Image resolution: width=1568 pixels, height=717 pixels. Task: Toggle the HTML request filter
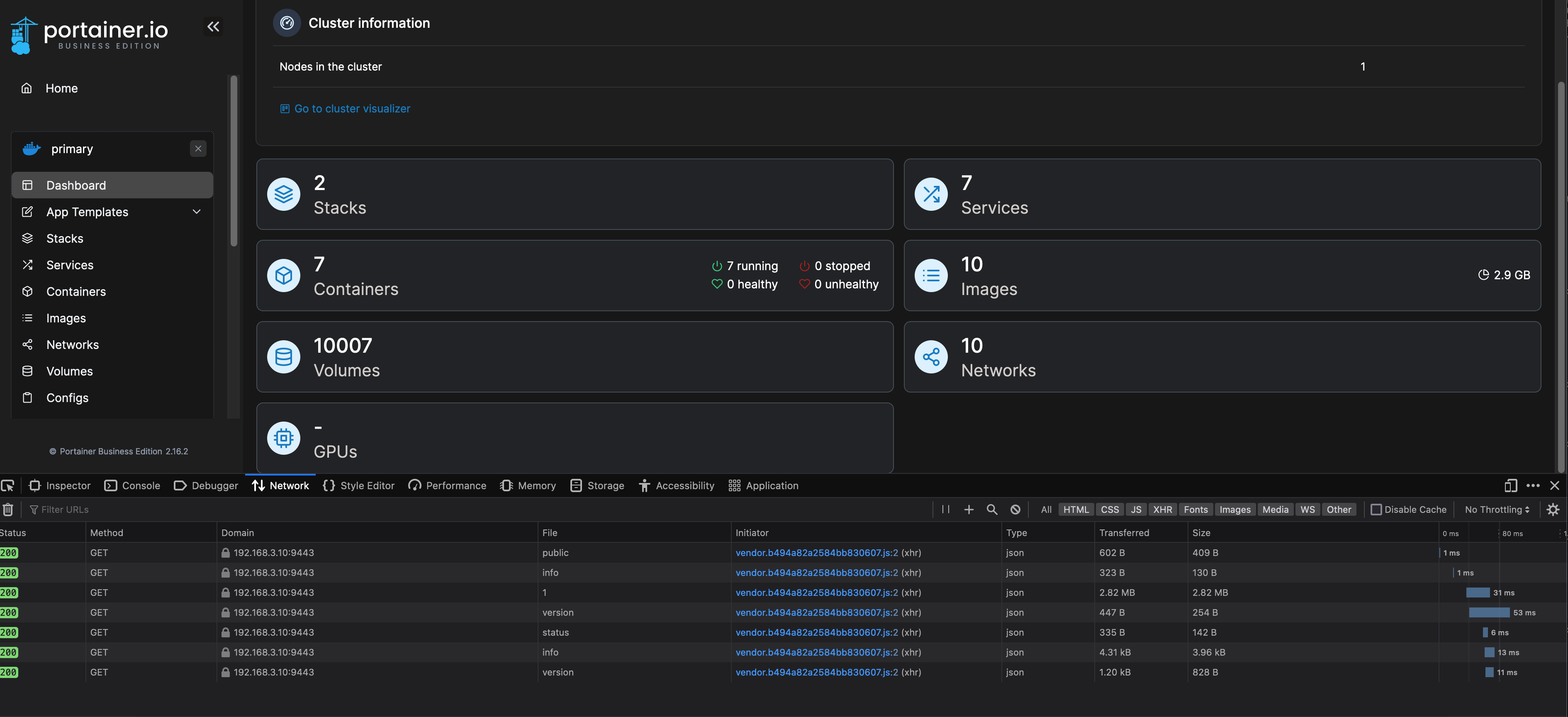coord(1076,510)
